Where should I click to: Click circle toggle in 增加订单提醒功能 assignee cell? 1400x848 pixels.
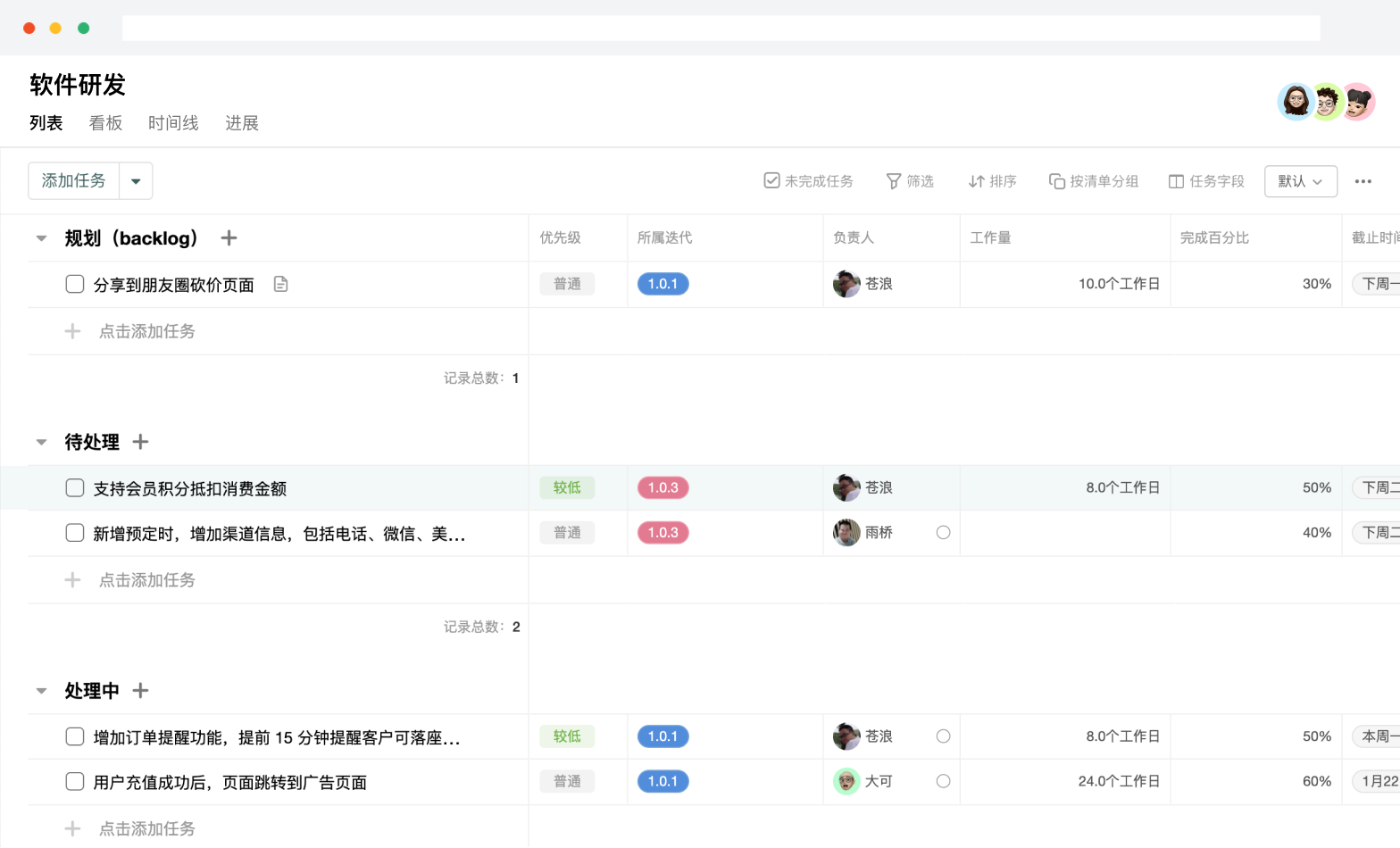[943, 736]
